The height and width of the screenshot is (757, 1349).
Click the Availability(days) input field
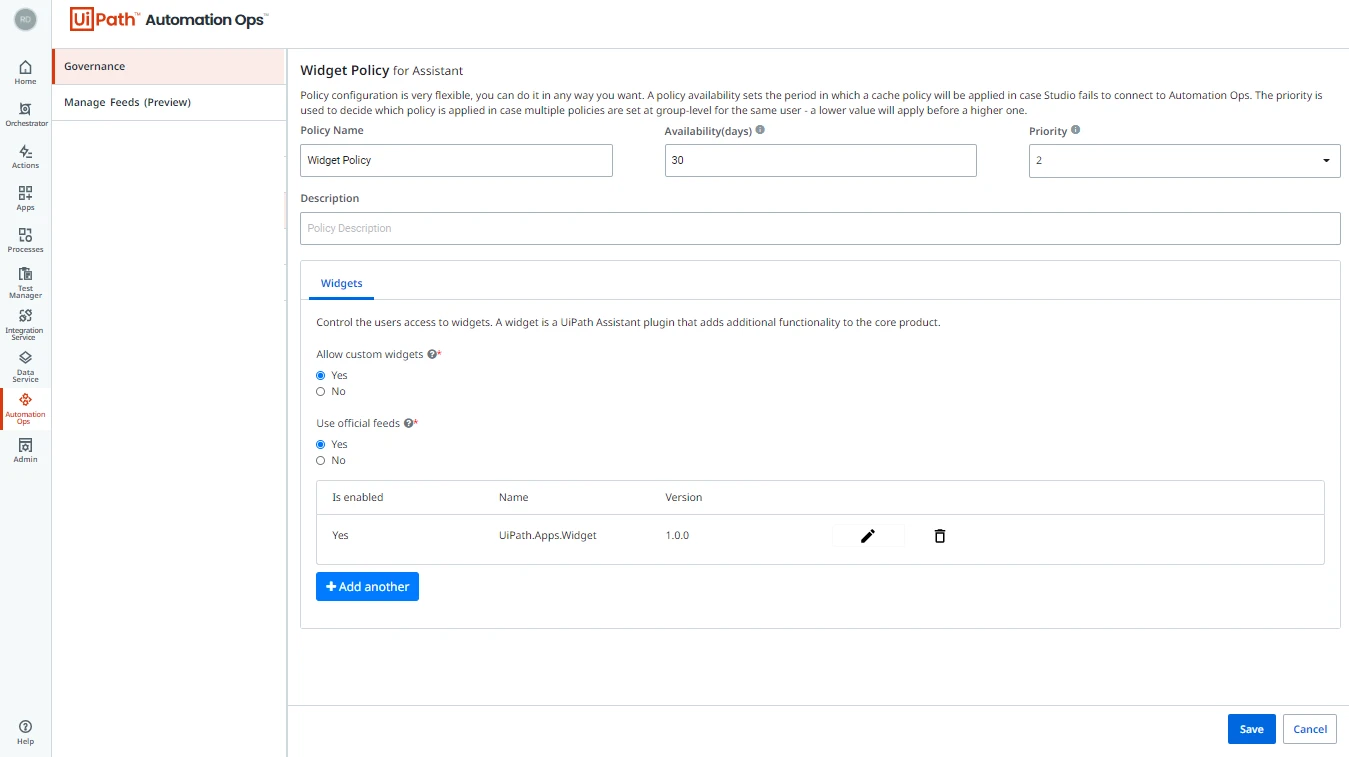click(820, 161)
